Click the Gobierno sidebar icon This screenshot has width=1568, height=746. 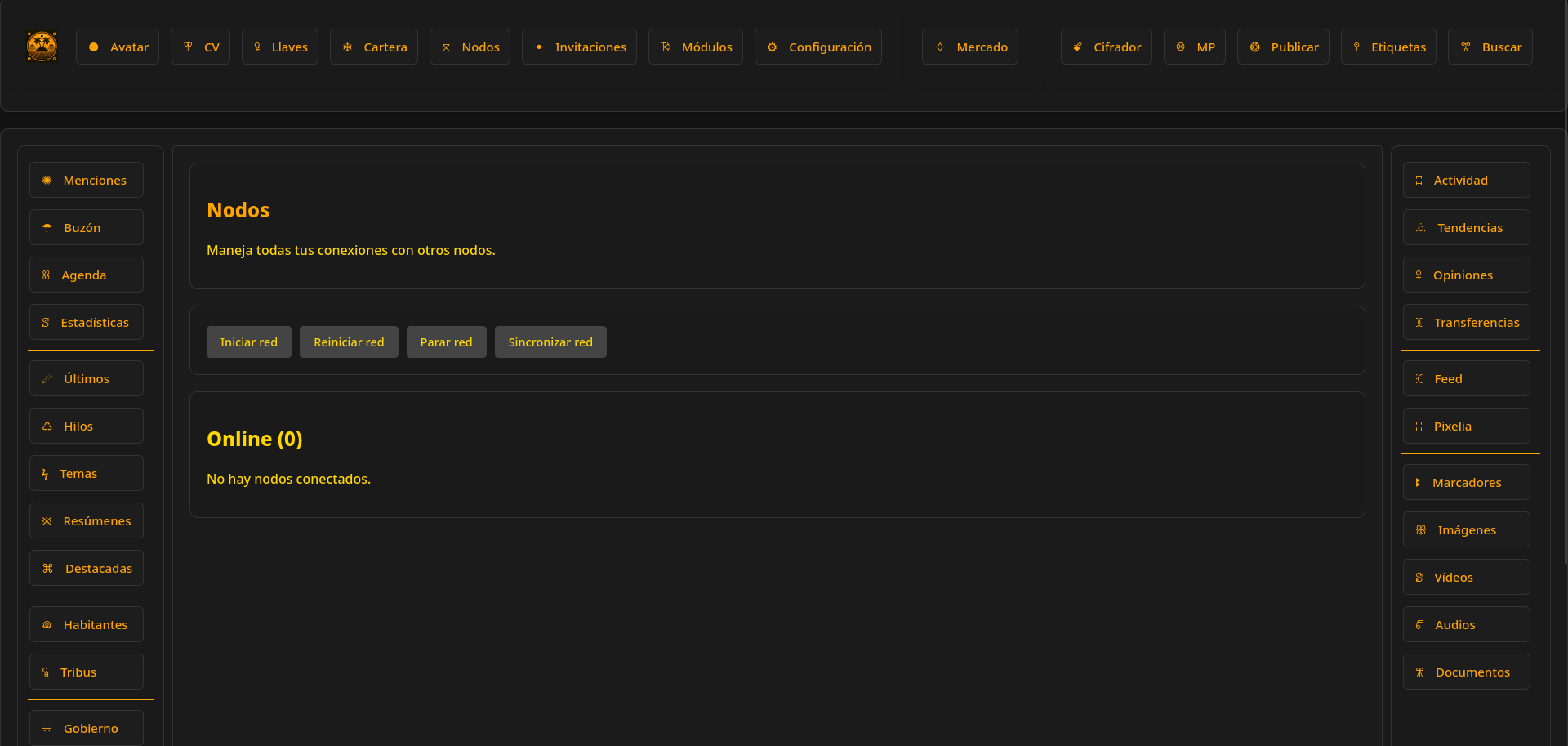tap(47, 729)
